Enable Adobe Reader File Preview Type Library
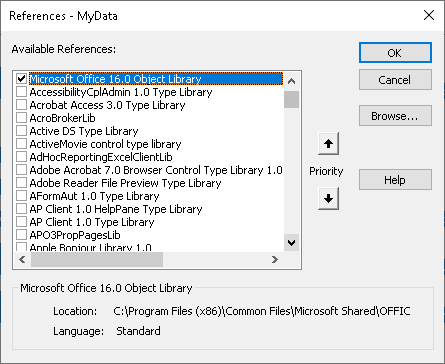Viewport: 445px width, 364px height. tap(21, 183)
